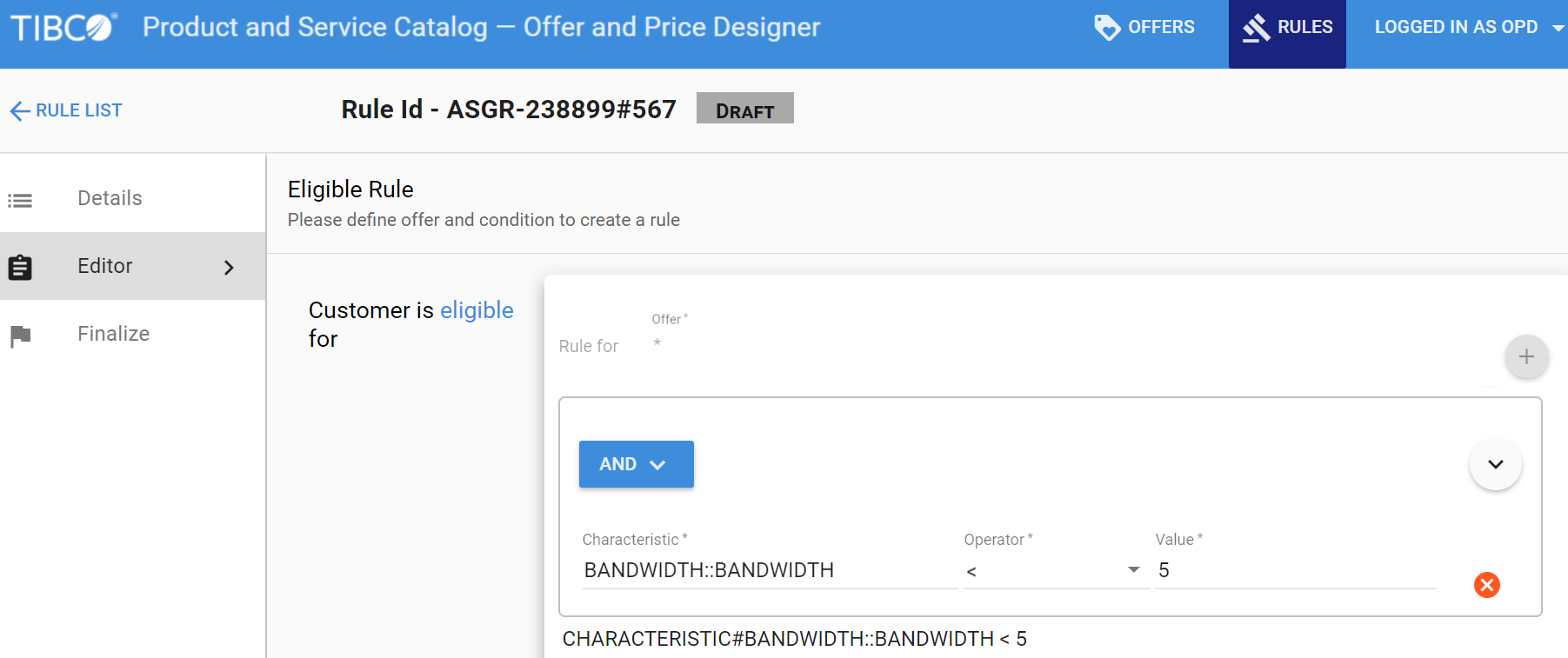Switch to the Finalize tab

tap(113, 334)
